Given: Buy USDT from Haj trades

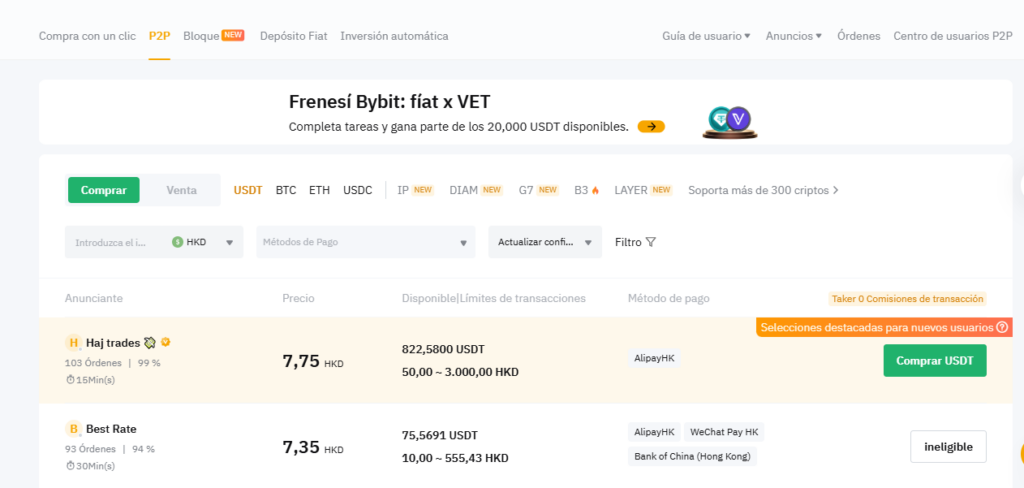Looking at the screenshot, I should (x=935, y=361).
